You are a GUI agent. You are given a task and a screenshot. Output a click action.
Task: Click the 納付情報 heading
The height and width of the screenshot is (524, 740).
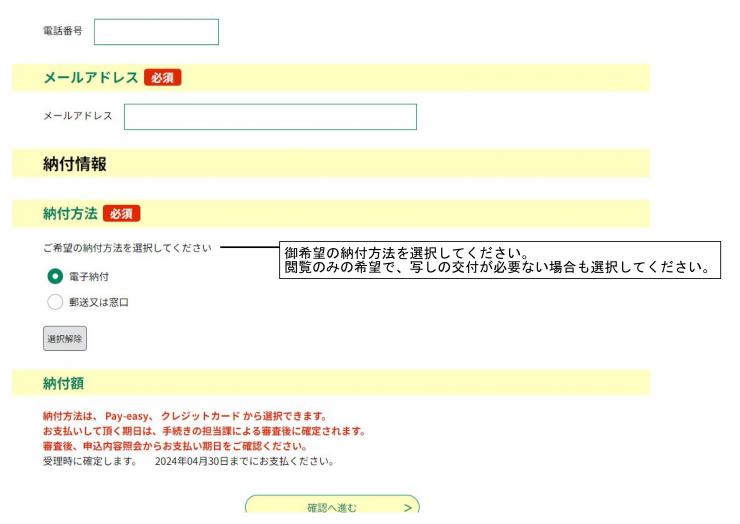75,164
